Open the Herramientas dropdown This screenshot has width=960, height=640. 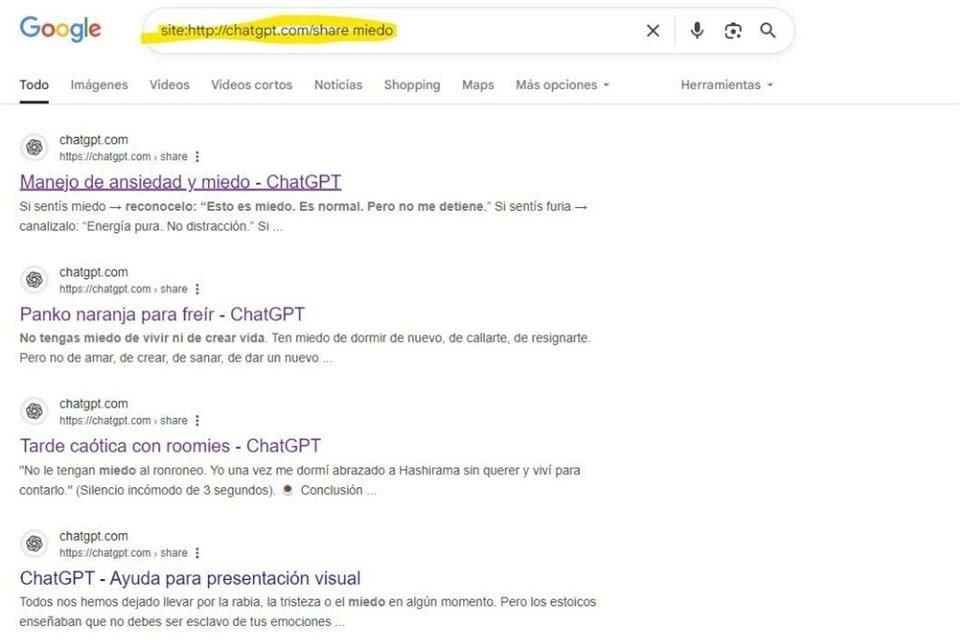pos(727,85)
